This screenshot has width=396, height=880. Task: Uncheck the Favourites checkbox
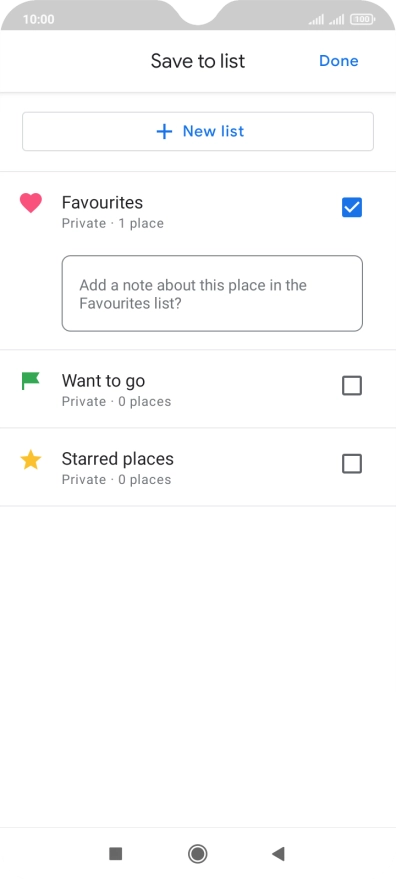pyautogui.click(x=352, y=208)
